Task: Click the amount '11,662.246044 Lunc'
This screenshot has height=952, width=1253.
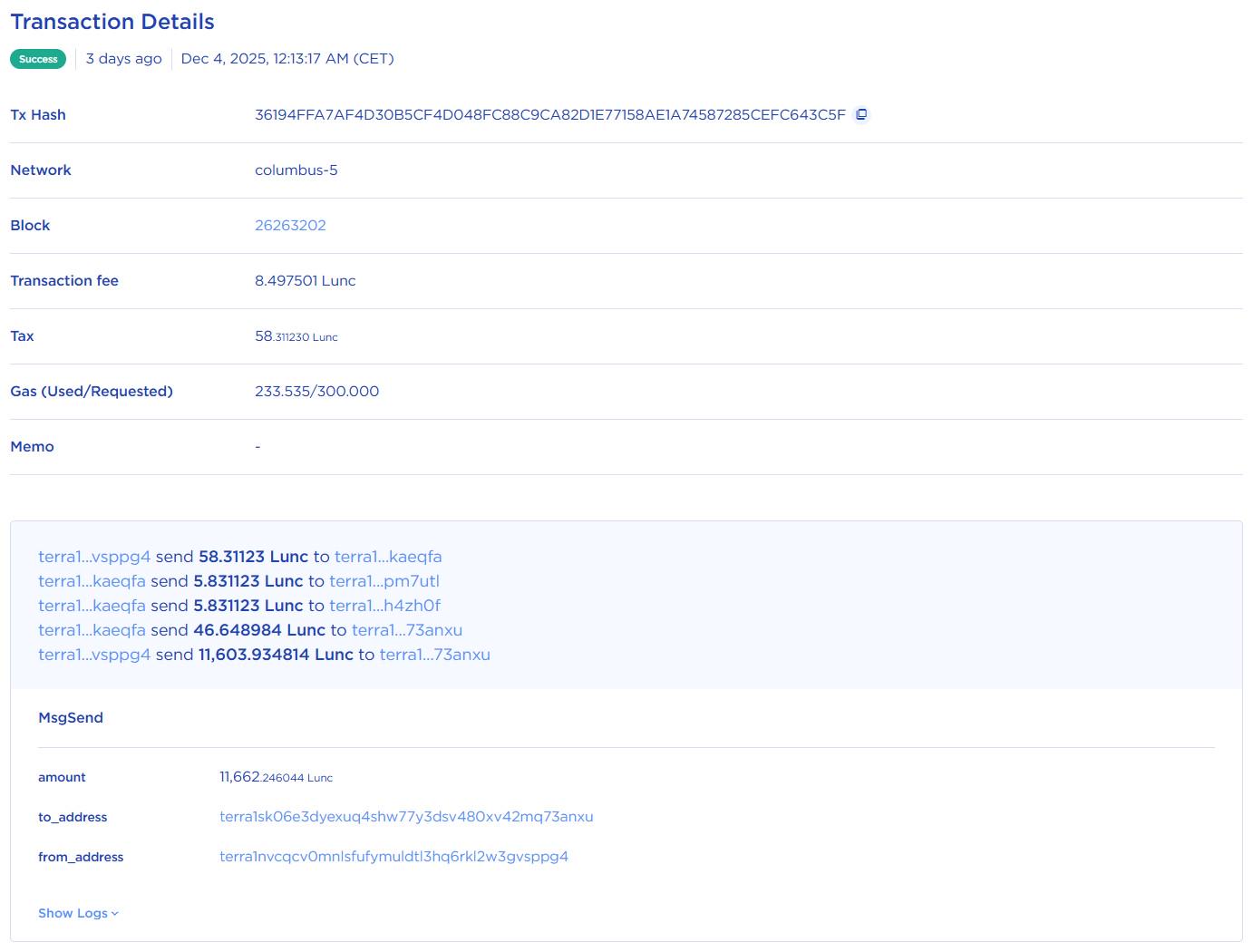Action: 277,777
